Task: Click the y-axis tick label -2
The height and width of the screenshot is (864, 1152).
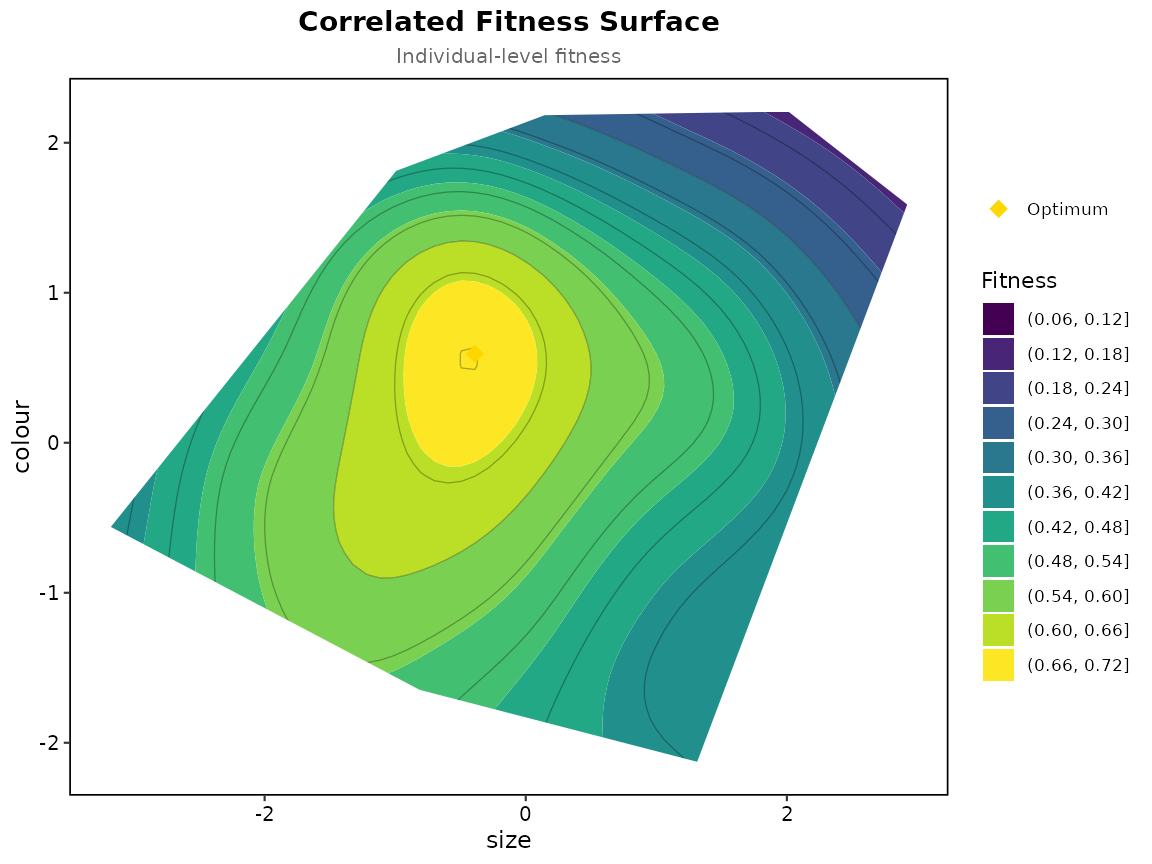Action: pyautogui.click(x=49, y=743)
